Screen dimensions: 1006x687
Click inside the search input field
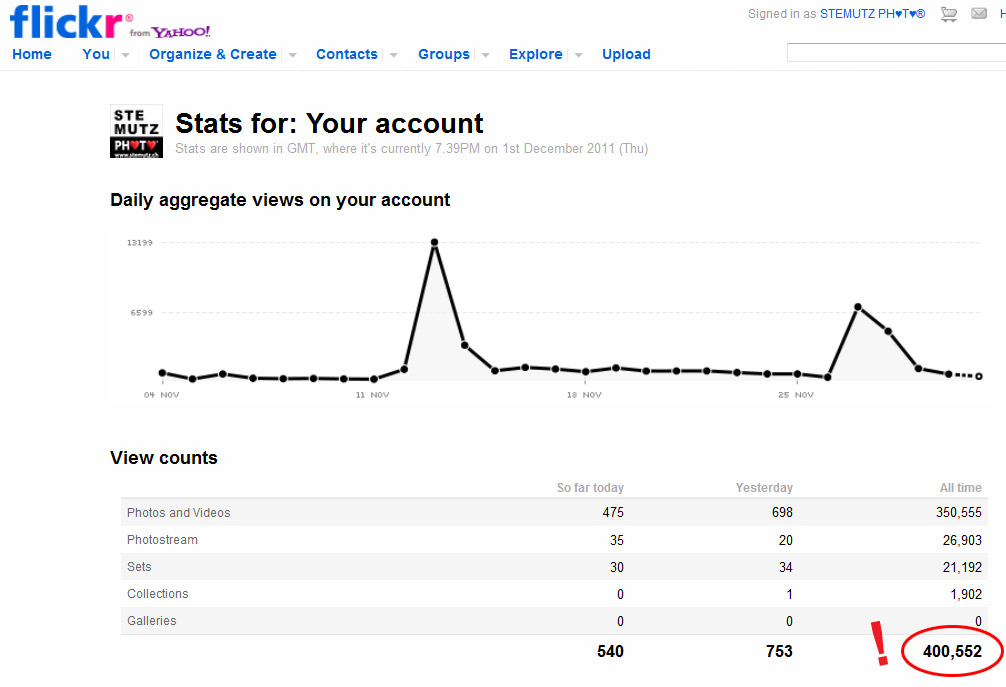[x=896, y=53]
